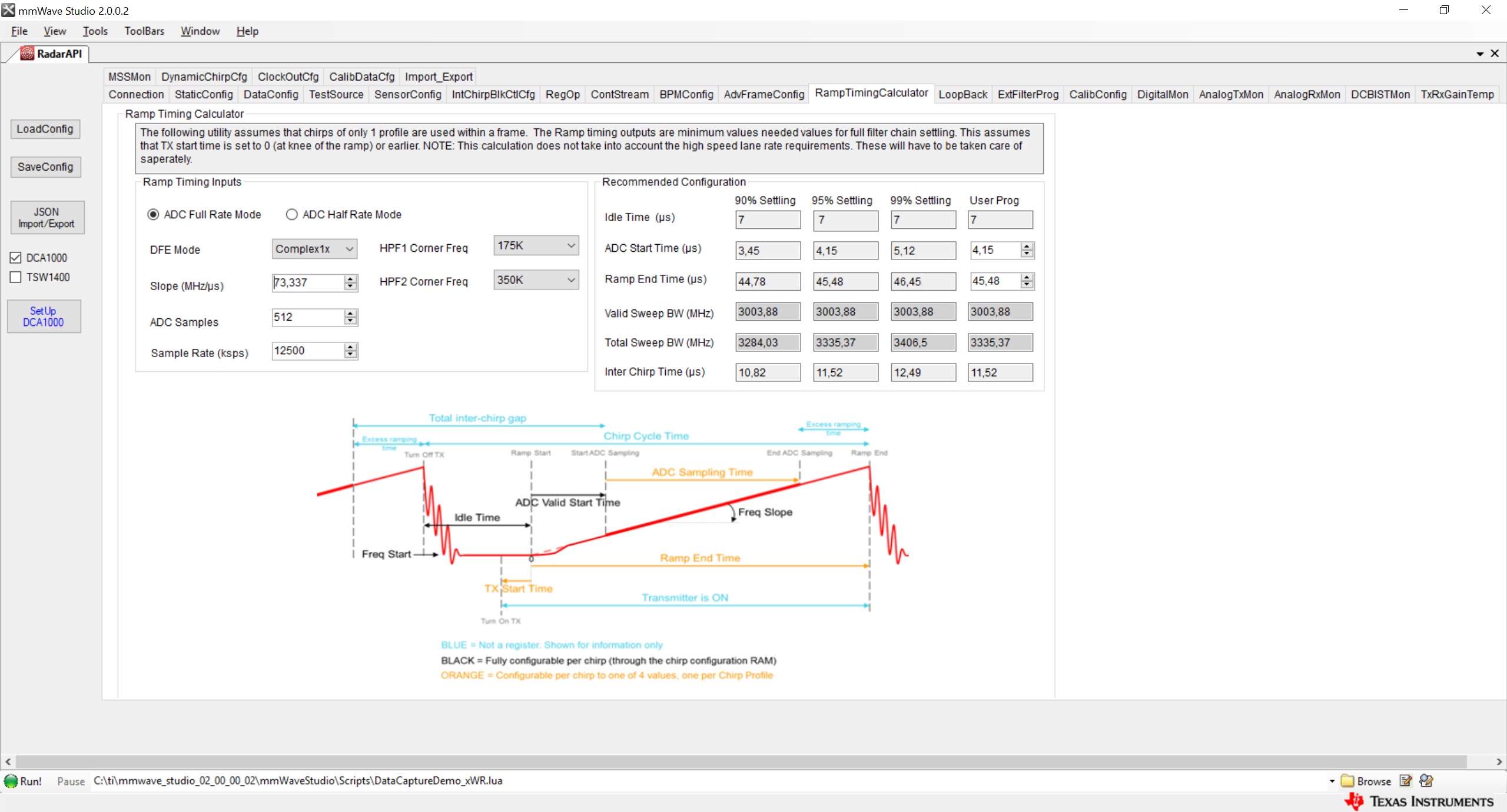Switch to the LoopBack tab
The image size is (1507, 812).
963,94
